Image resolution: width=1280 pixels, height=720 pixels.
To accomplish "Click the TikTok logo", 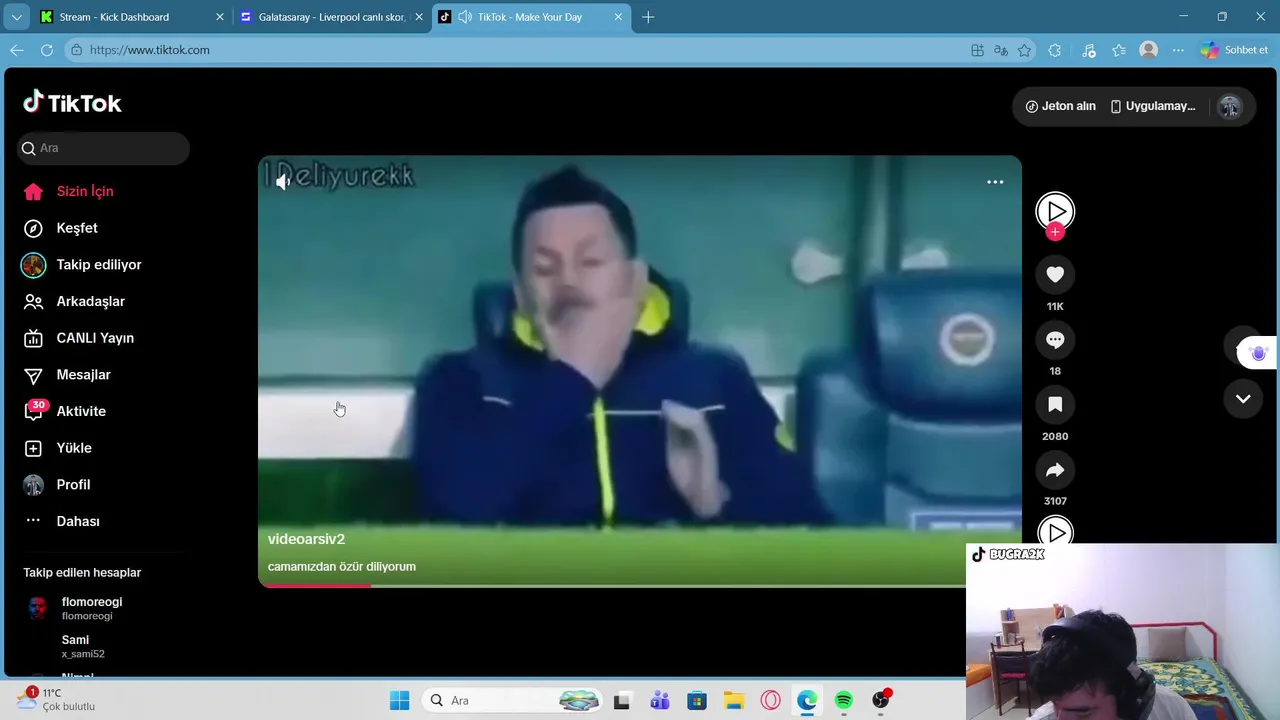I will tap(72, 102).
